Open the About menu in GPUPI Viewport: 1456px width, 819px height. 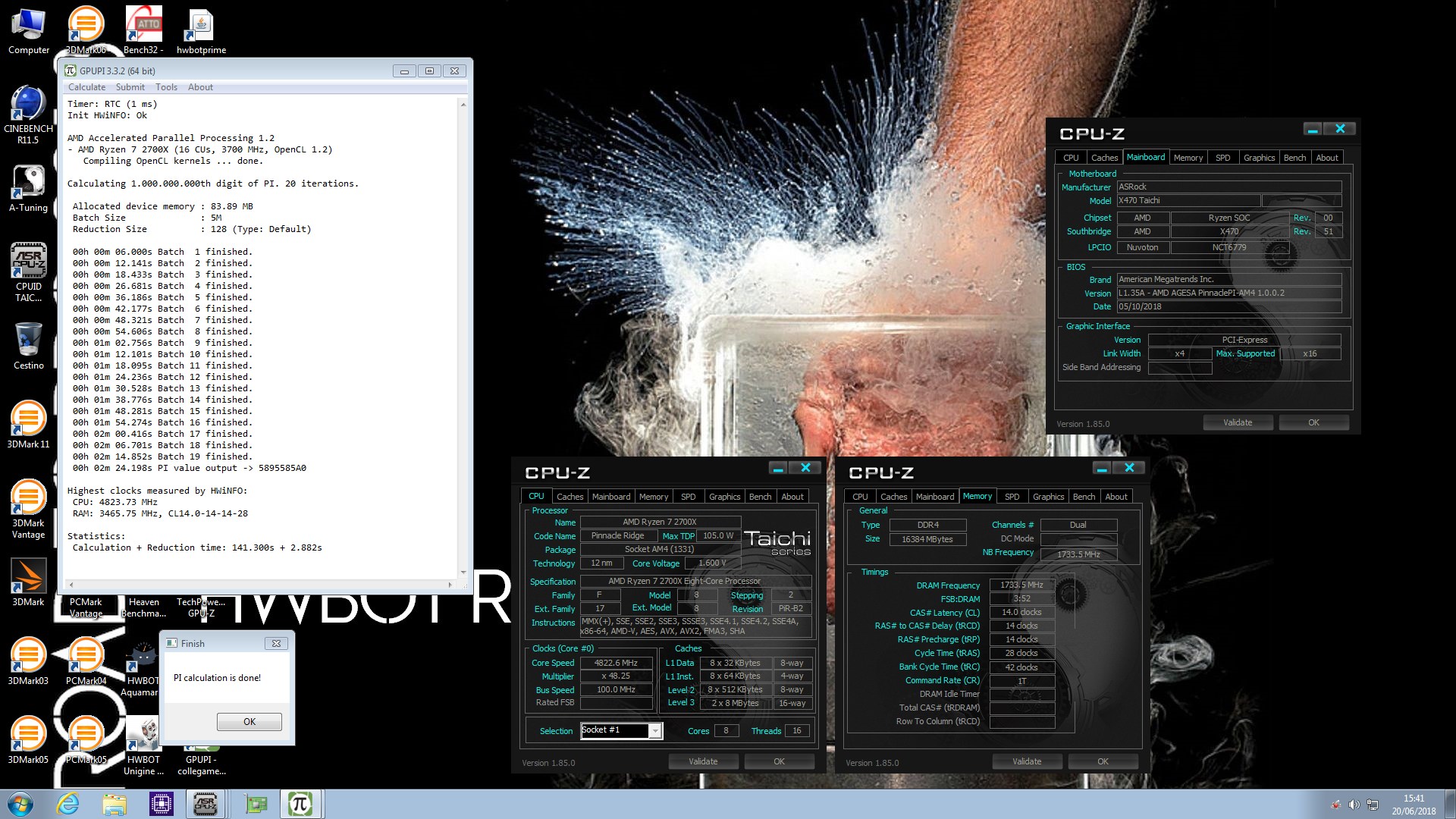coord(200,87)
